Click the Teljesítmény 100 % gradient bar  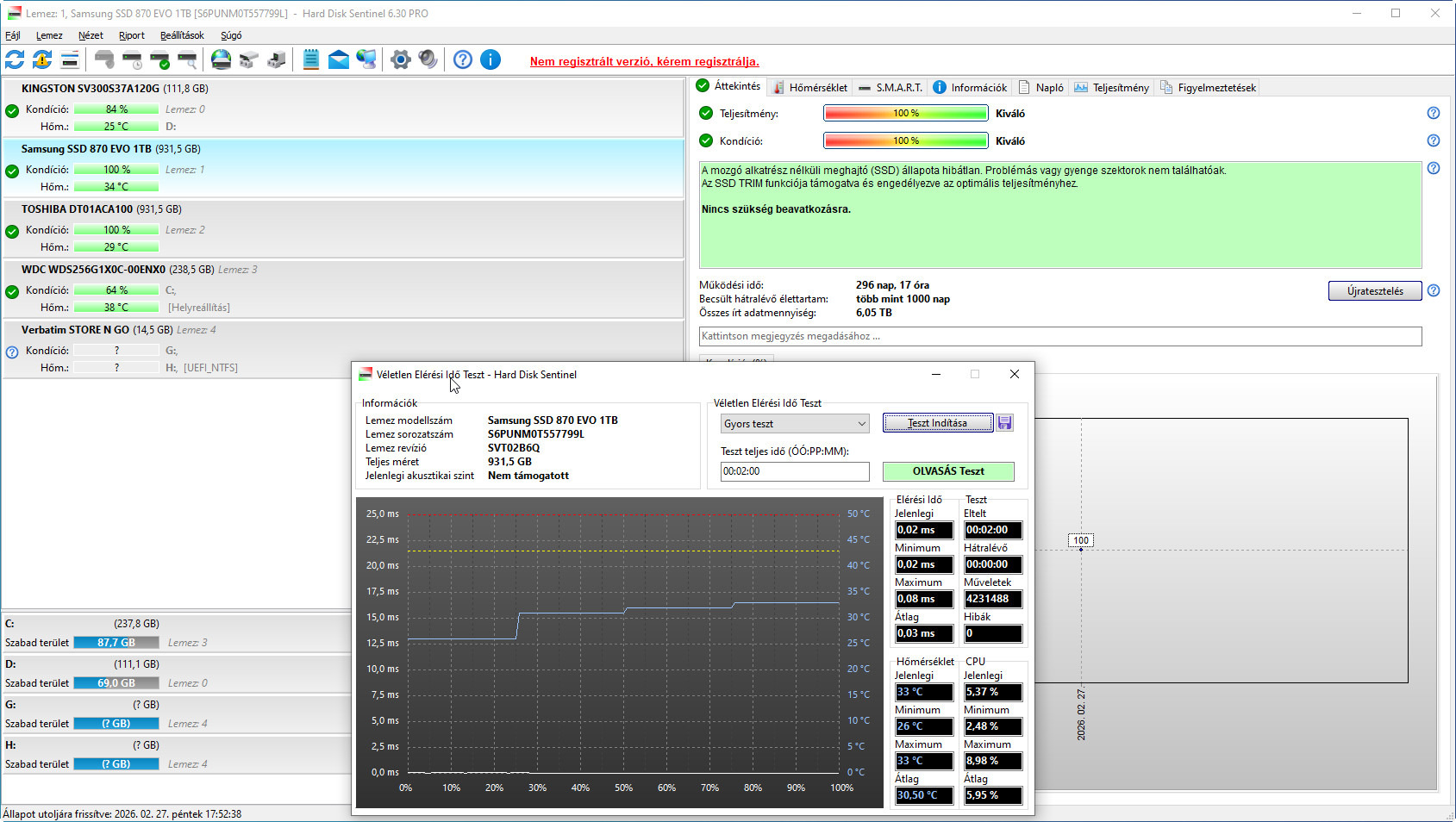906,113
